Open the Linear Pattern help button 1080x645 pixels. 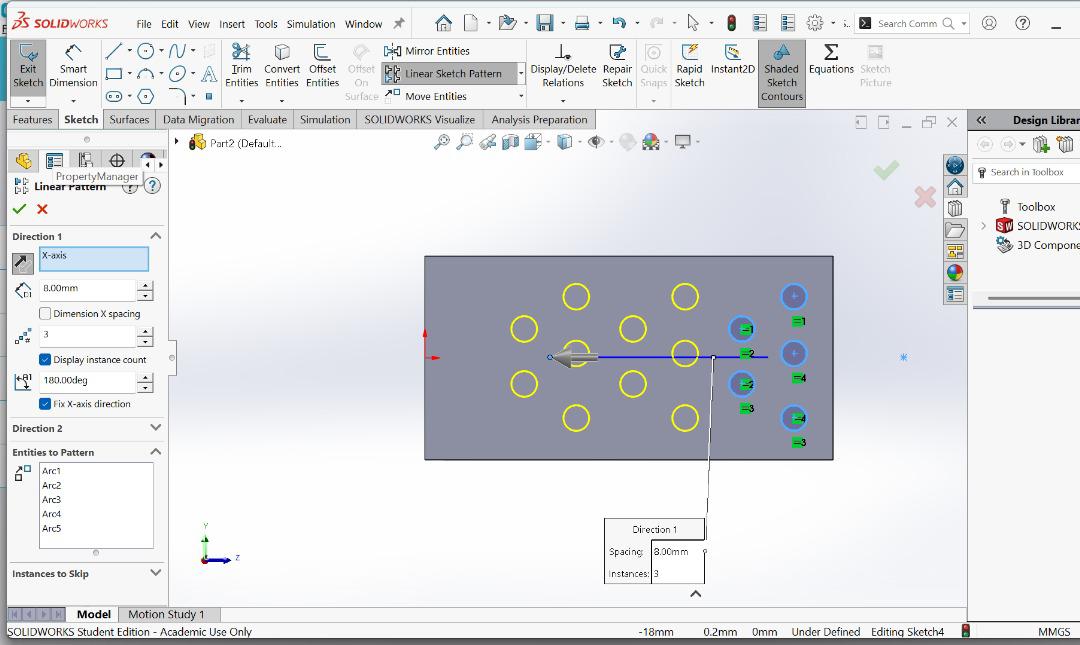pyautogui.click(x=152, y=186)
